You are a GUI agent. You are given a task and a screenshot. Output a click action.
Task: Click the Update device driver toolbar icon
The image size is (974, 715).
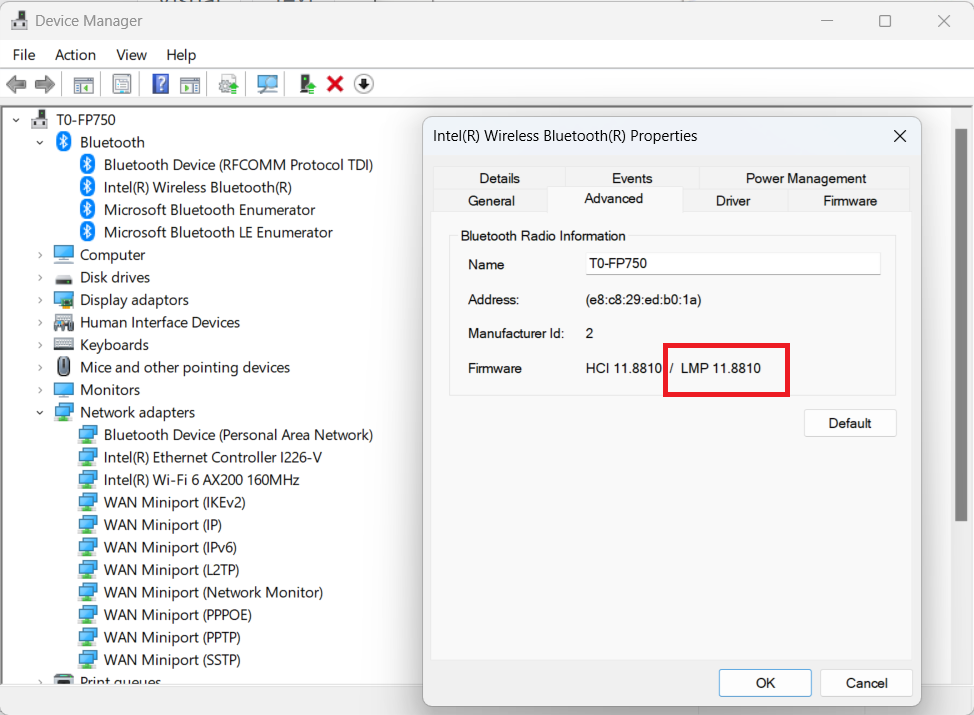coord(229,84)
